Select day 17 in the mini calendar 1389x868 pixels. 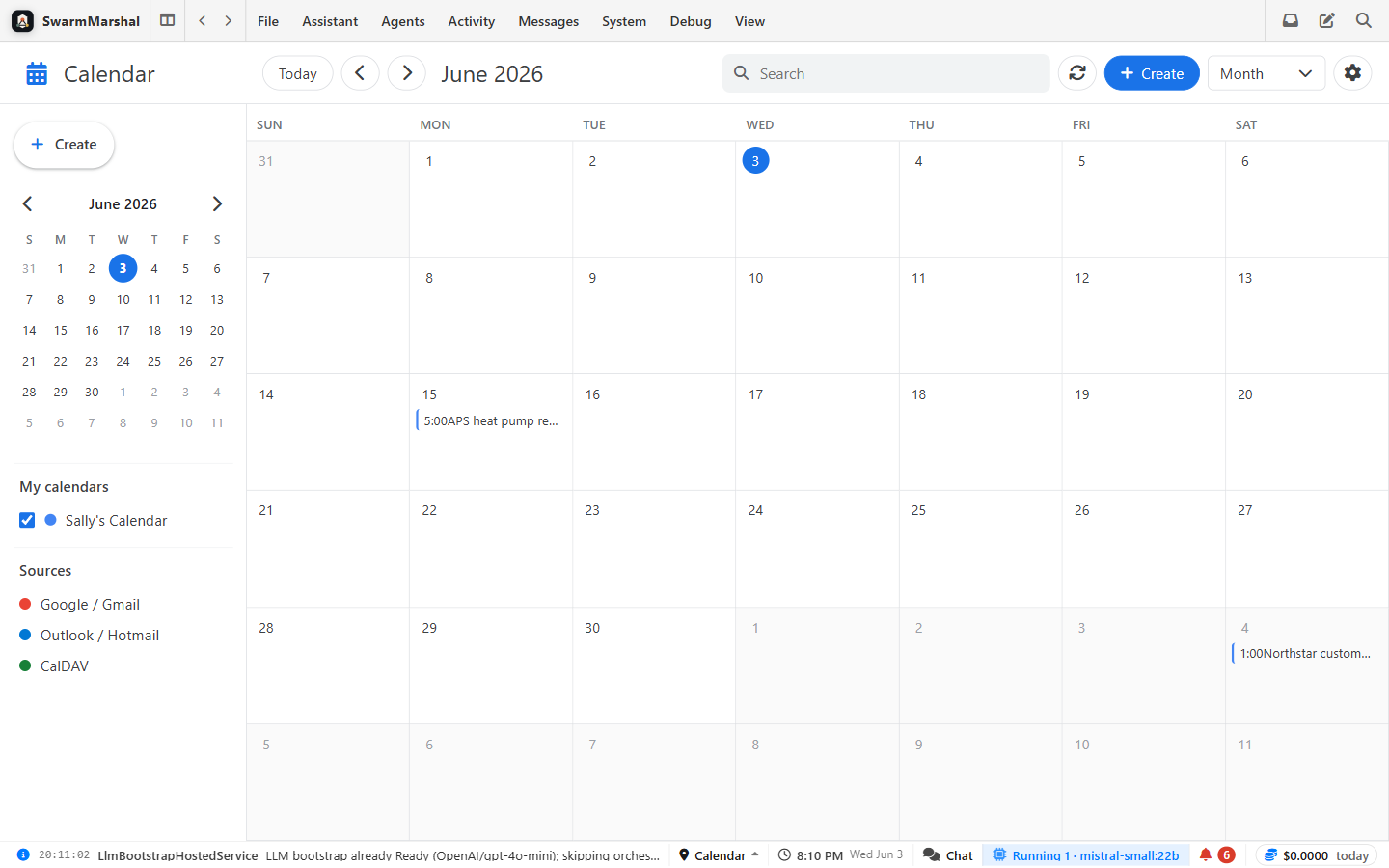[x=123, y=330]
